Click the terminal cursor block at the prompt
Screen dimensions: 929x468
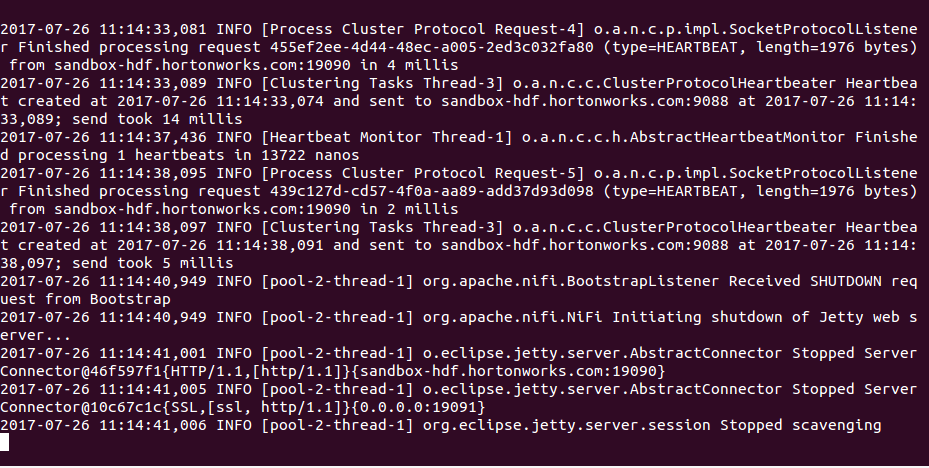(5, 443)
